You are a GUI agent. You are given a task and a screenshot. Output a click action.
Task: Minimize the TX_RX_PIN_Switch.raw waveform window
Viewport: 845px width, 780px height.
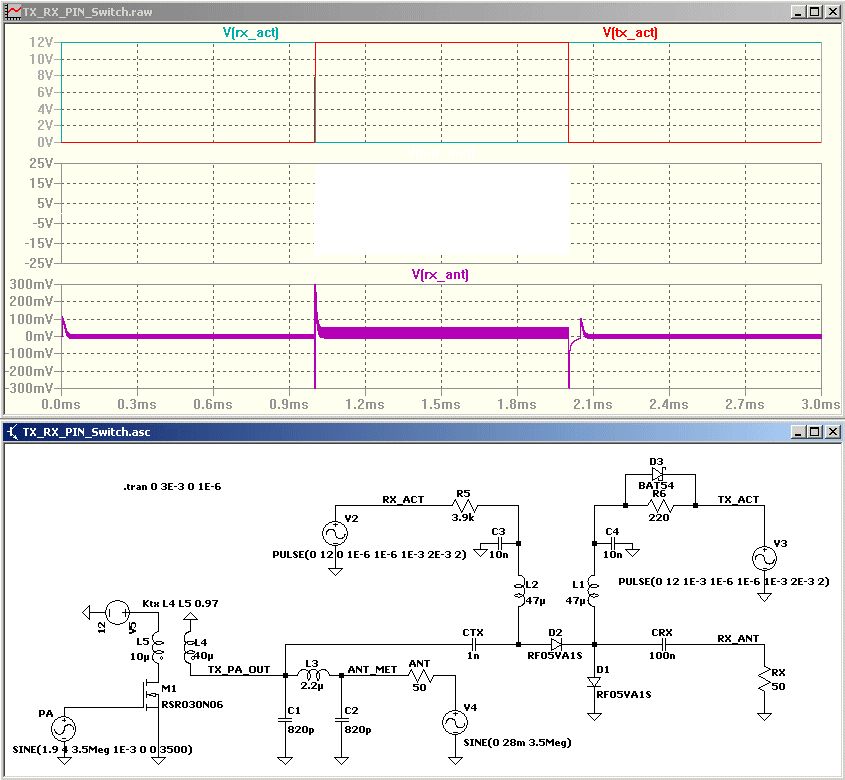pos(798,11)
